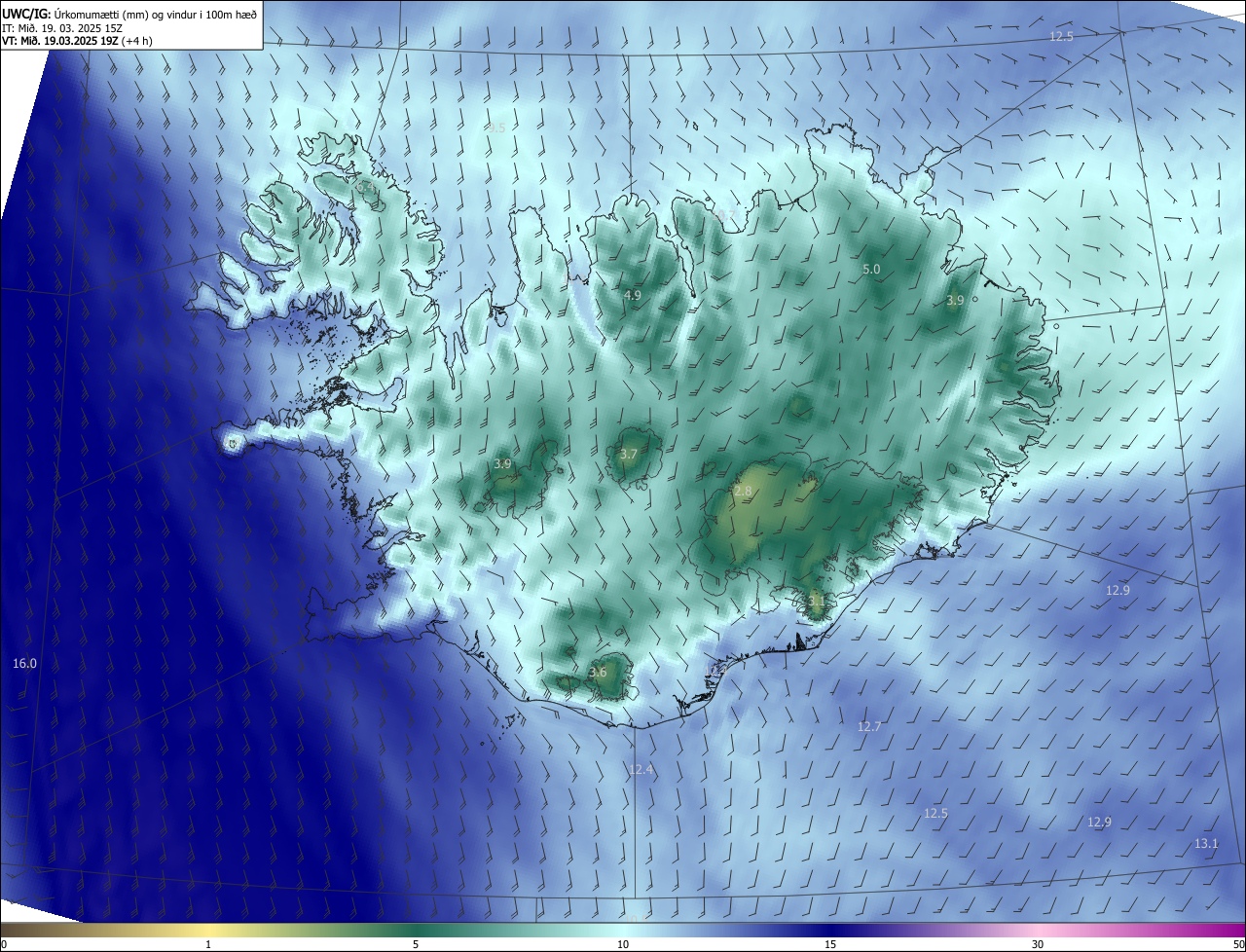Image resolution: width=1246 pixels, height=952 pixels.
Task: Click the 13.1 value label
Action: click(1206, 843)
